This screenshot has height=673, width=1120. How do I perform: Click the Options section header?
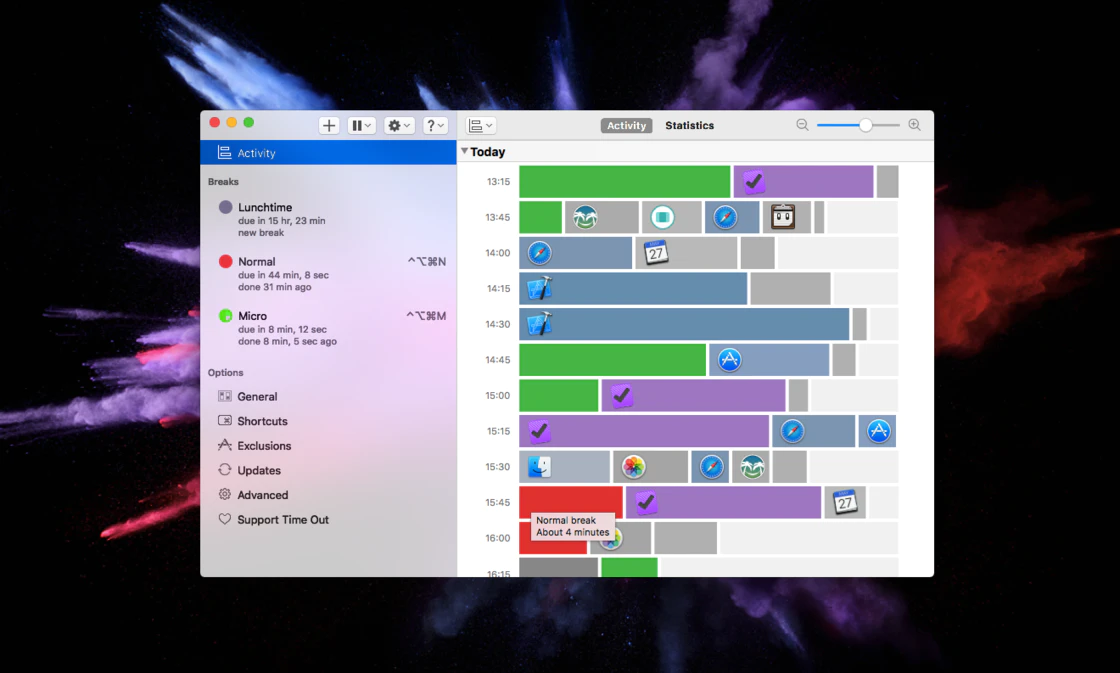226,373
